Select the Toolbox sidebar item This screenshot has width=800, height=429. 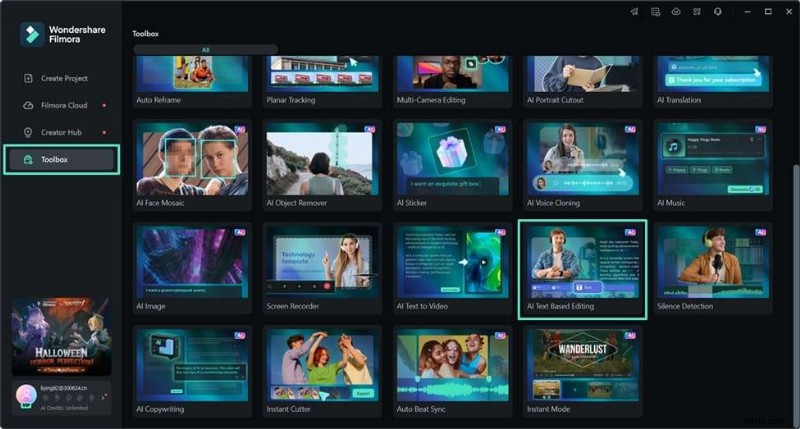[x=61, y=159]
